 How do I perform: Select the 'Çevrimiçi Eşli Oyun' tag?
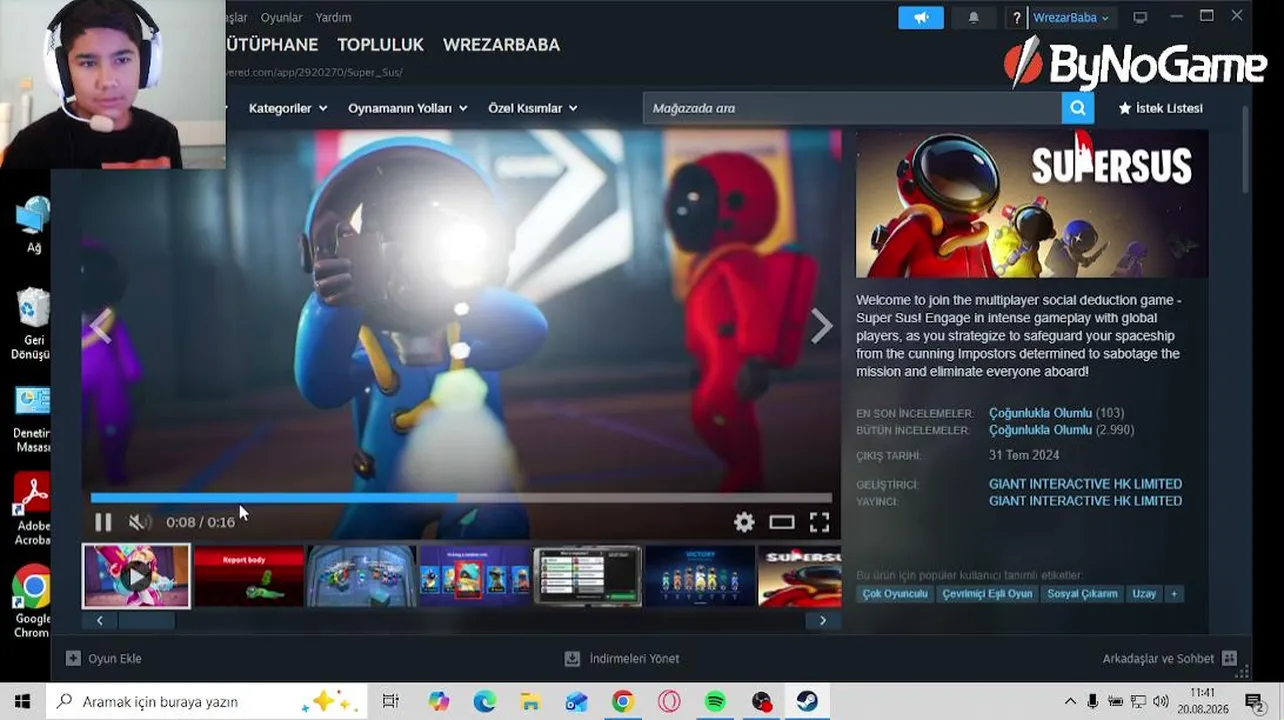[x=987, y=594]
